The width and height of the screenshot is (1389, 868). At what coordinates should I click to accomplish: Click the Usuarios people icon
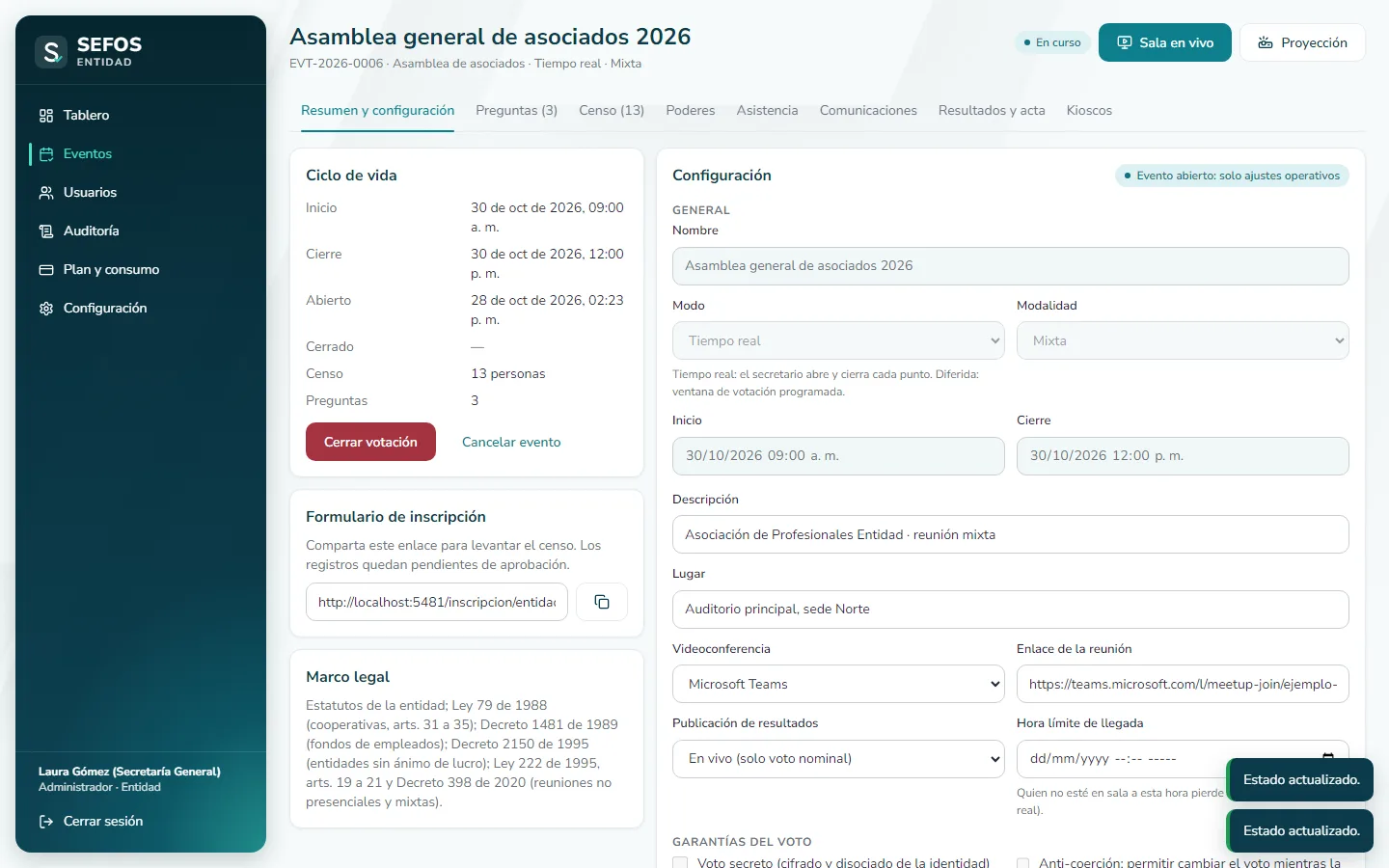click(46, 193)
